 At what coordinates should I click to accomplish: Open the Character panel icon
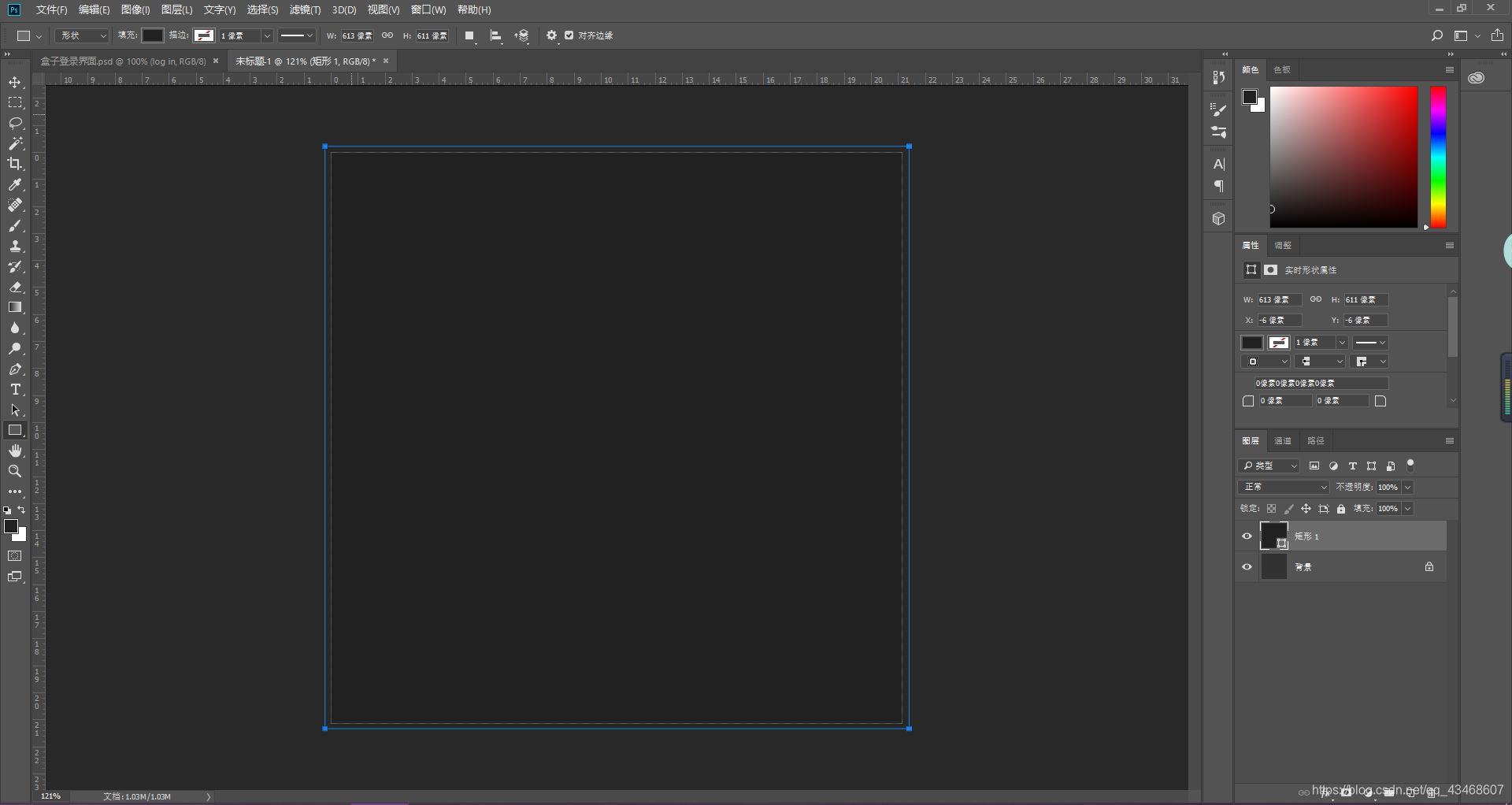point(1219,164)
